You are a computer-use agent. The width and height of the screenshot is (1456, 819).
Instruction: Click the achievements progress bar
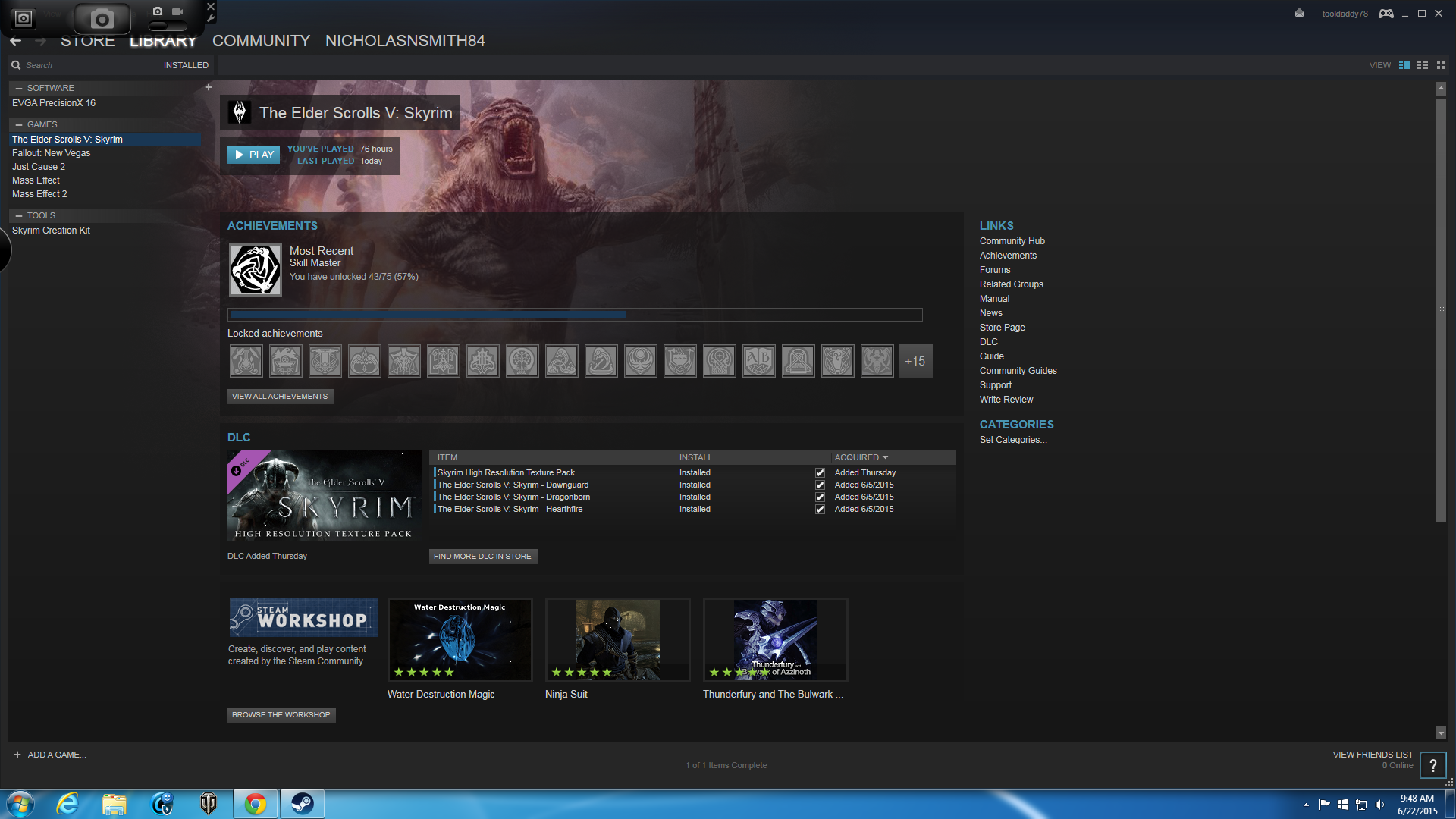[575, 314]
